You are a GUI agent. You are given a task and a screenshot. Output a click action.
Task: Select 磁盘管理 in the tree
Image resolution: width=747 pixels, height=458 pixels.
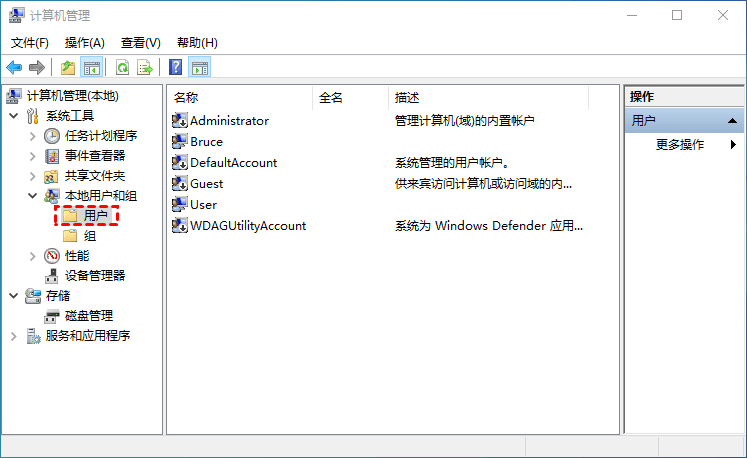point(88,315)
